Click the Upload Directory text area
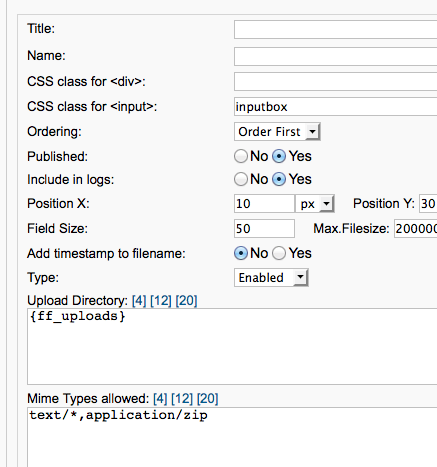Image resolution: width=437 pixels, height=467 pixels. click(232, 346)
